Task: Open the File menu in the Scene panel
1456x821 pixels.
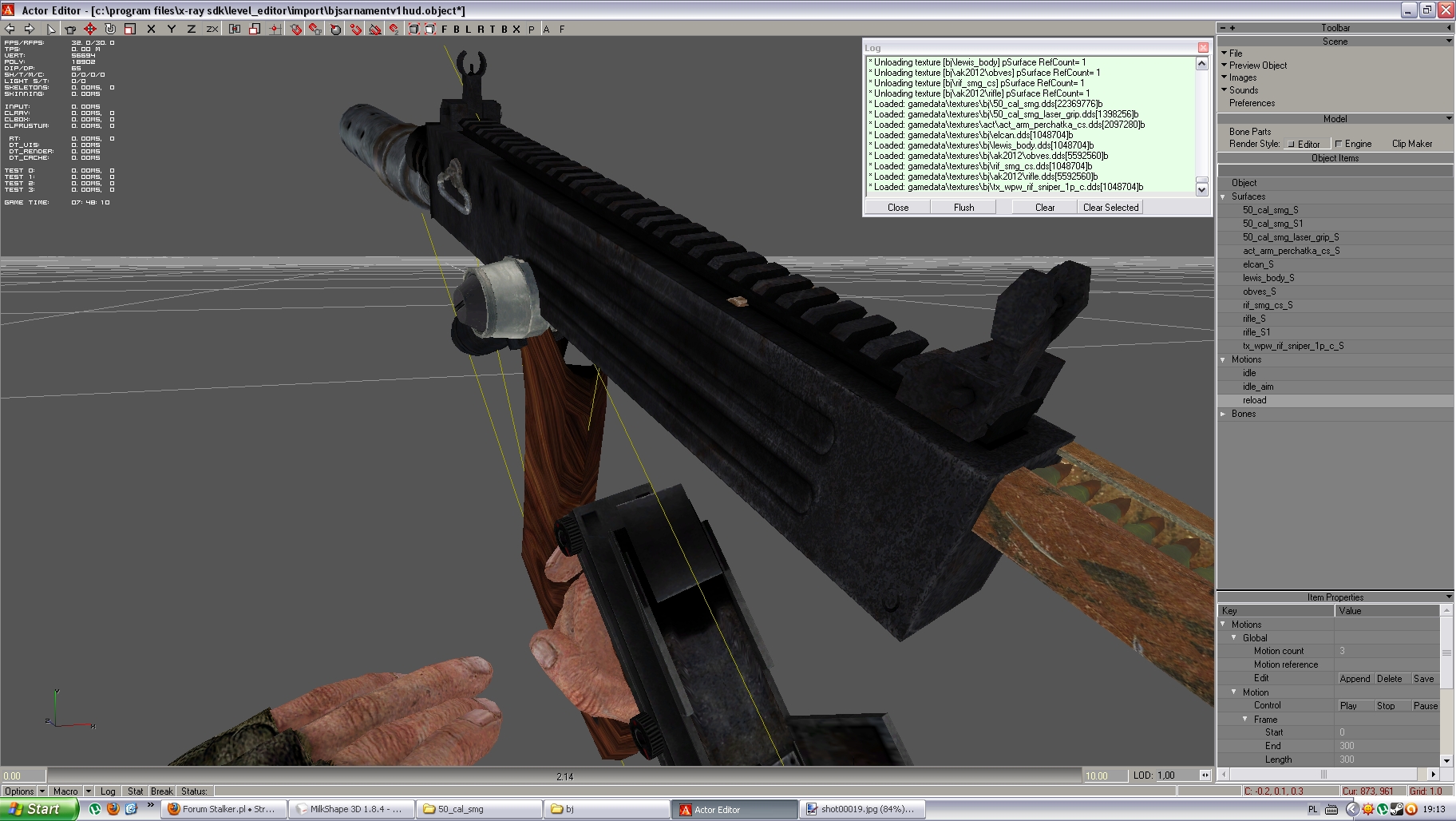Action: (1236, 53)
